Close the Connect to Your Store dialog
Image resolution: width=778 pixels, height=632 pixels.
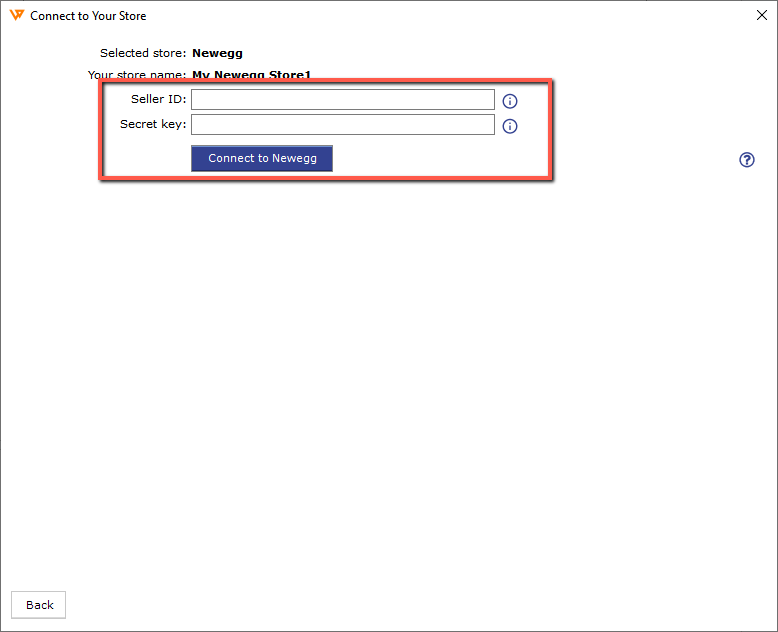(x=762, y=15)
